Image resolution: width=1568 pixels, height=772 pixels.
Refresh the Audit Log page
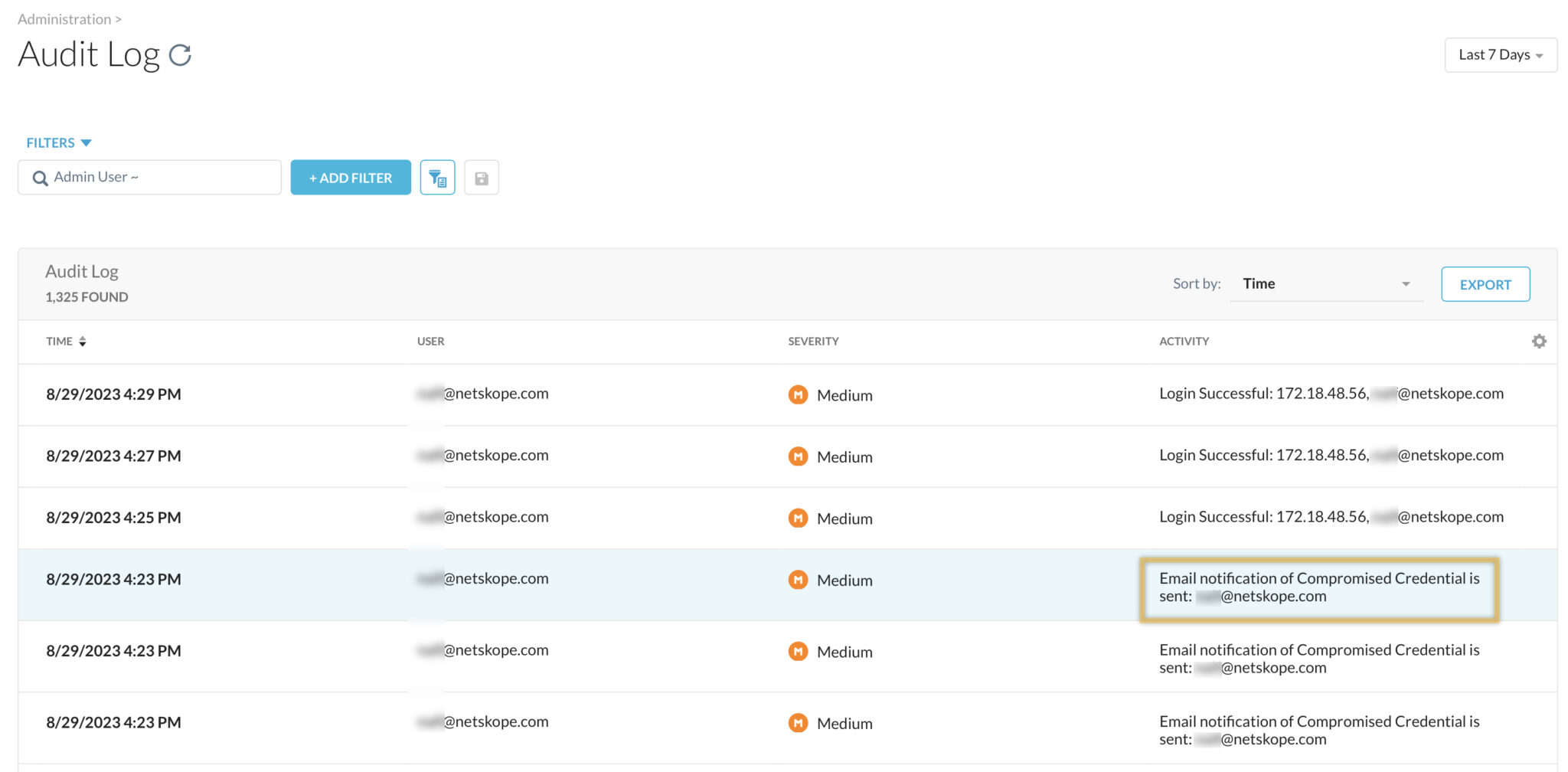coord(181,54)
